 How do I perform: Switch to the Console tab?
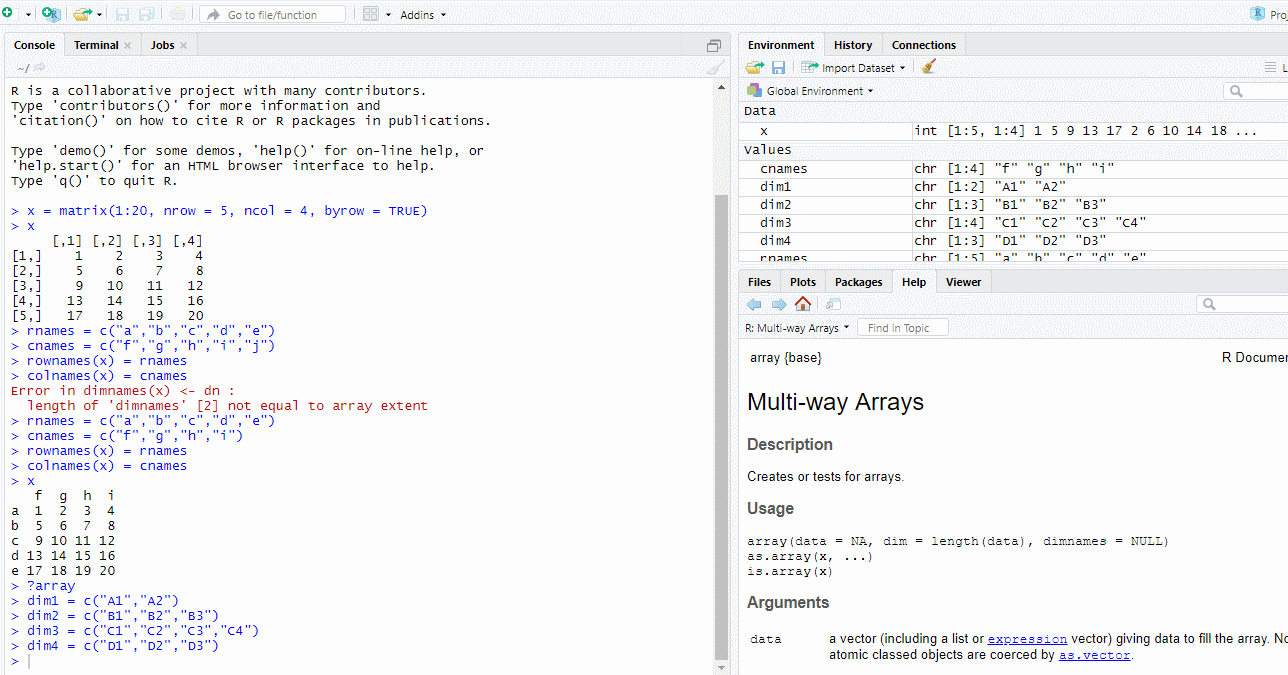pos(34,45)
